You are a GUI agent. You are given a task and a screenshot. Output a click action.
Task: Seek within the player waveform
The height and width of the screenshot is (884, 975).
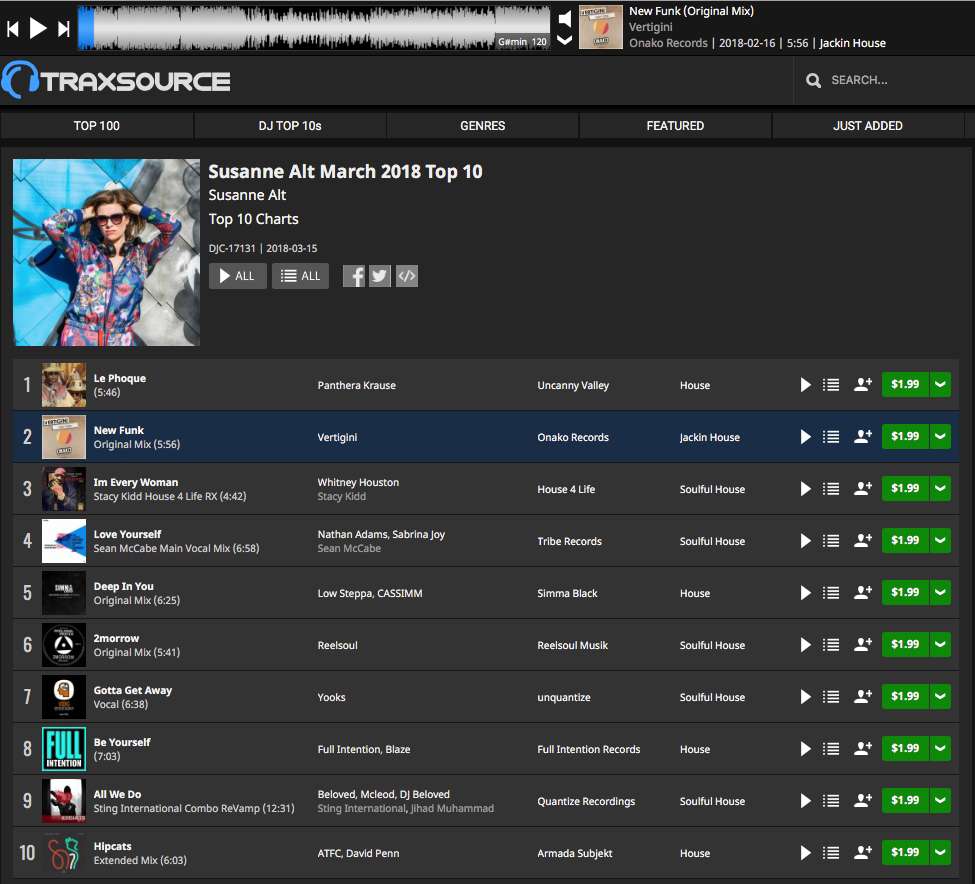tap(314, 27)
